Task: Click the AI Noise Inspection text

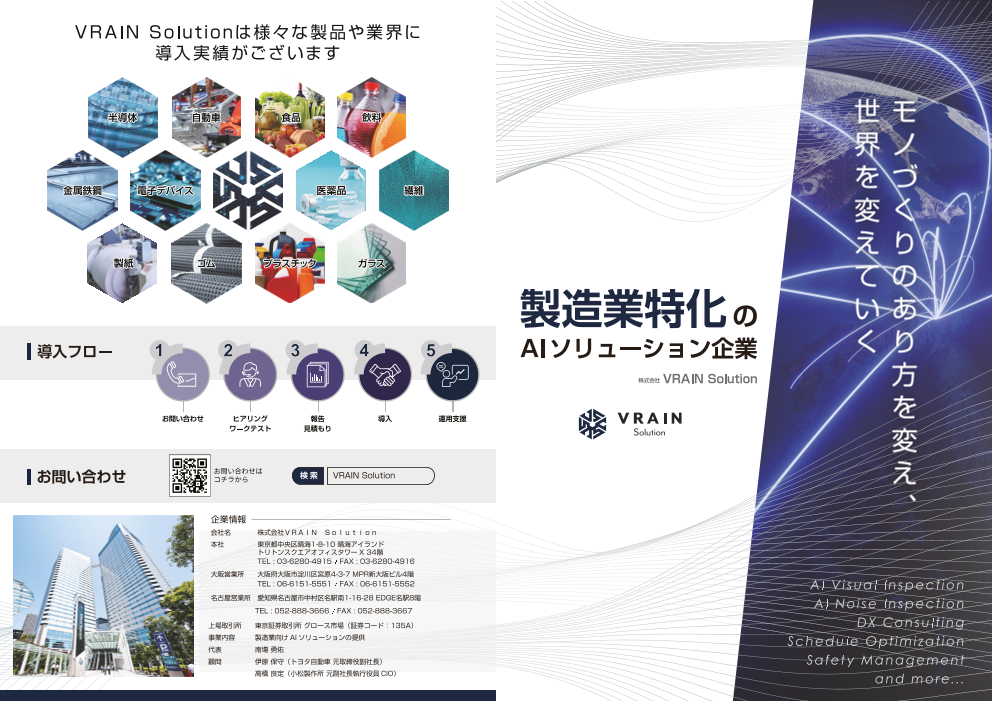Action: [x=889, y=604]
